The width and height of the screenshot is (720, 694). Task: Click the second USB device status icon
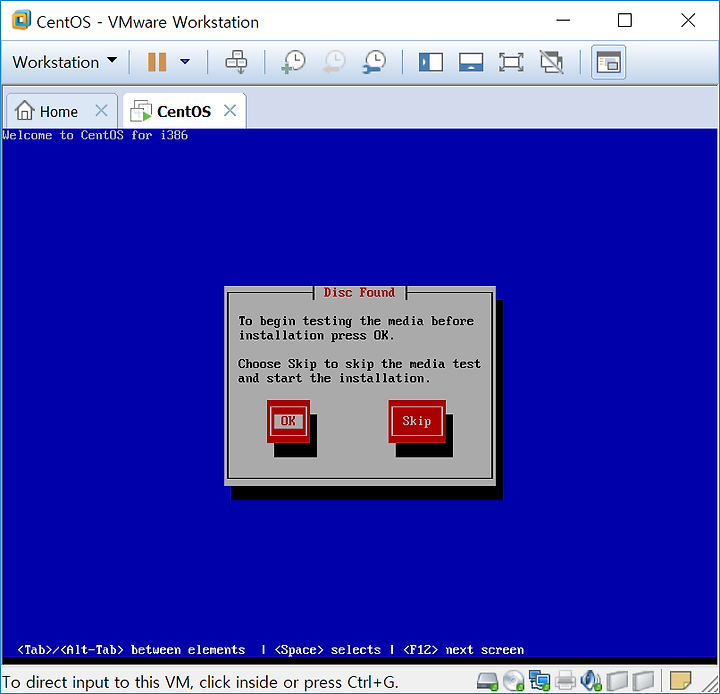pyautogui.click(x=643, y=681)
